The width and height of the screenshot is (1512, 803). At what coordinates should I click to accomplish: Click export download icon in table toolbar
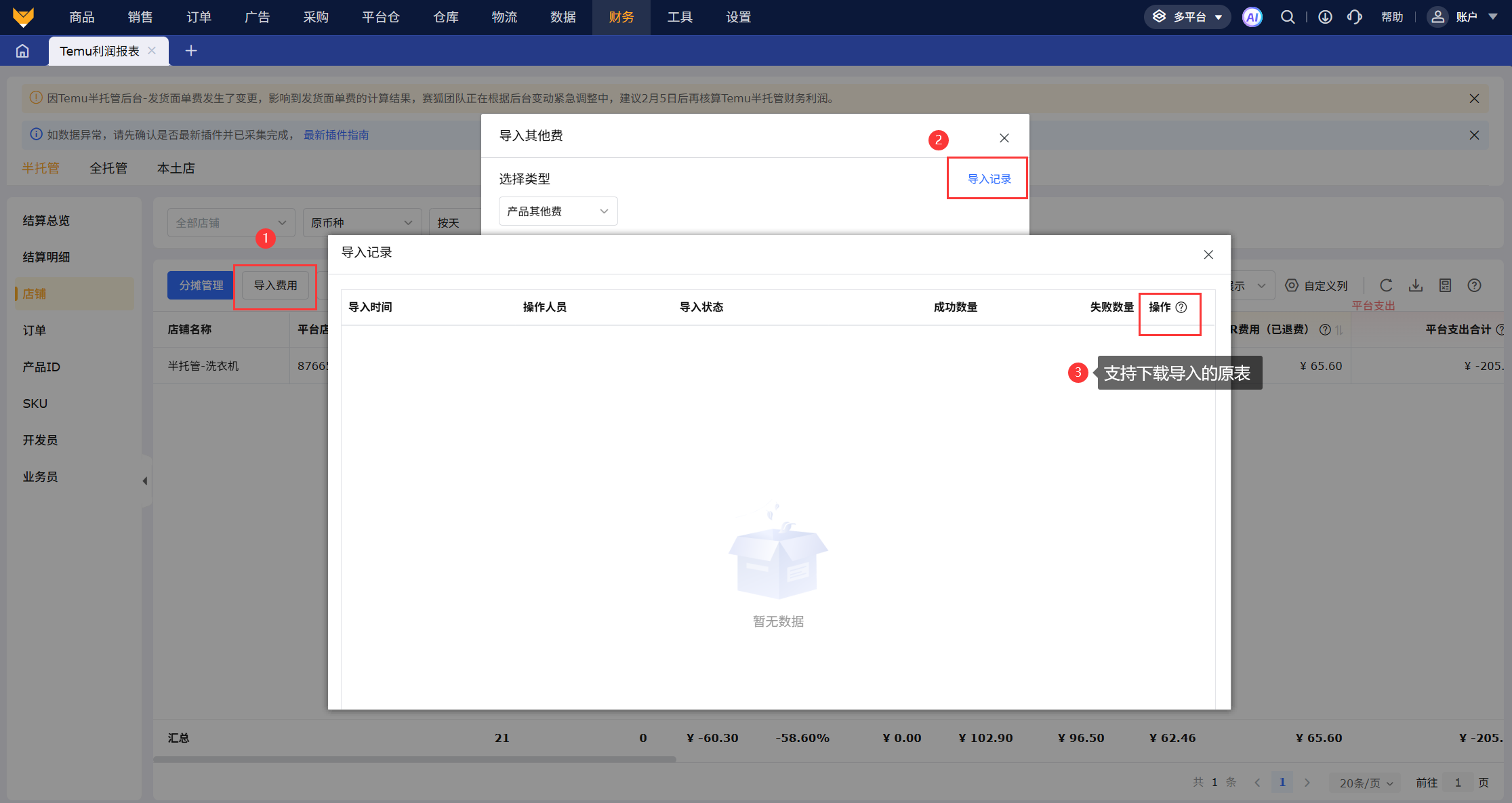click(x=1416, y=285)
